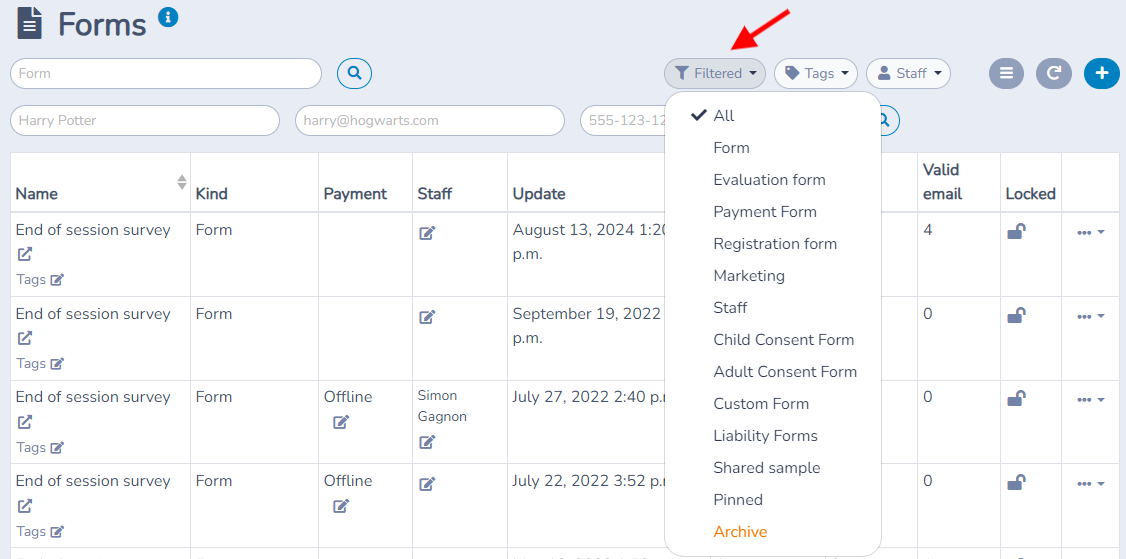Open external link for September 19, 2022 survey
Image resolution: width=1126 pixels, height=559 pixels.
[25, 338]
